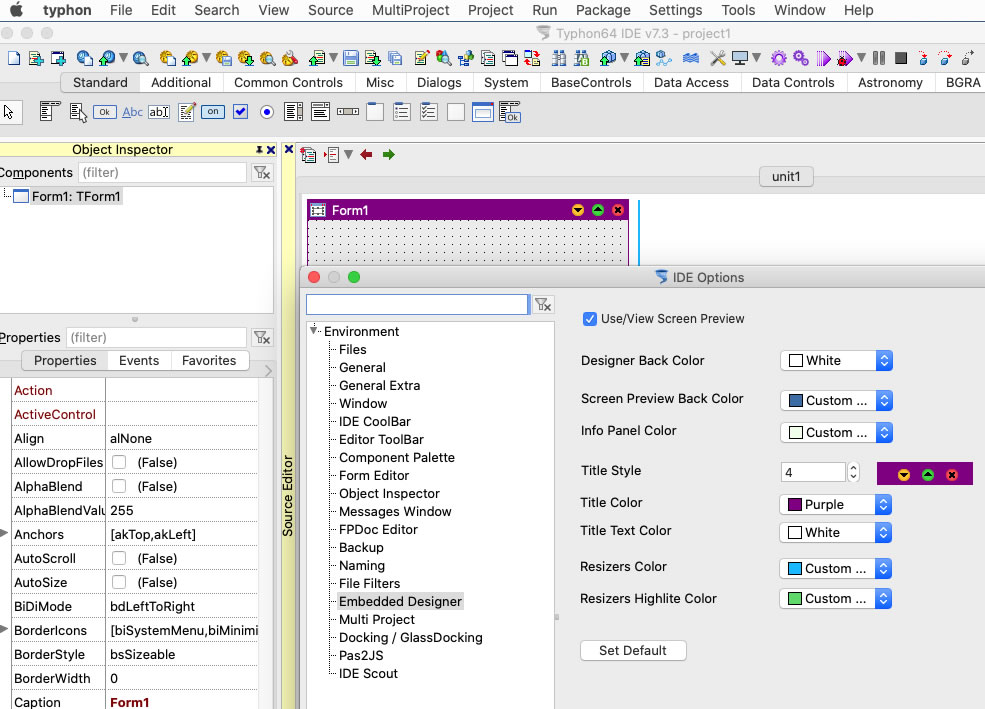Select the TToggleBox 'on' component in the palette
985x709 pixels.
(x=214, y=112)
